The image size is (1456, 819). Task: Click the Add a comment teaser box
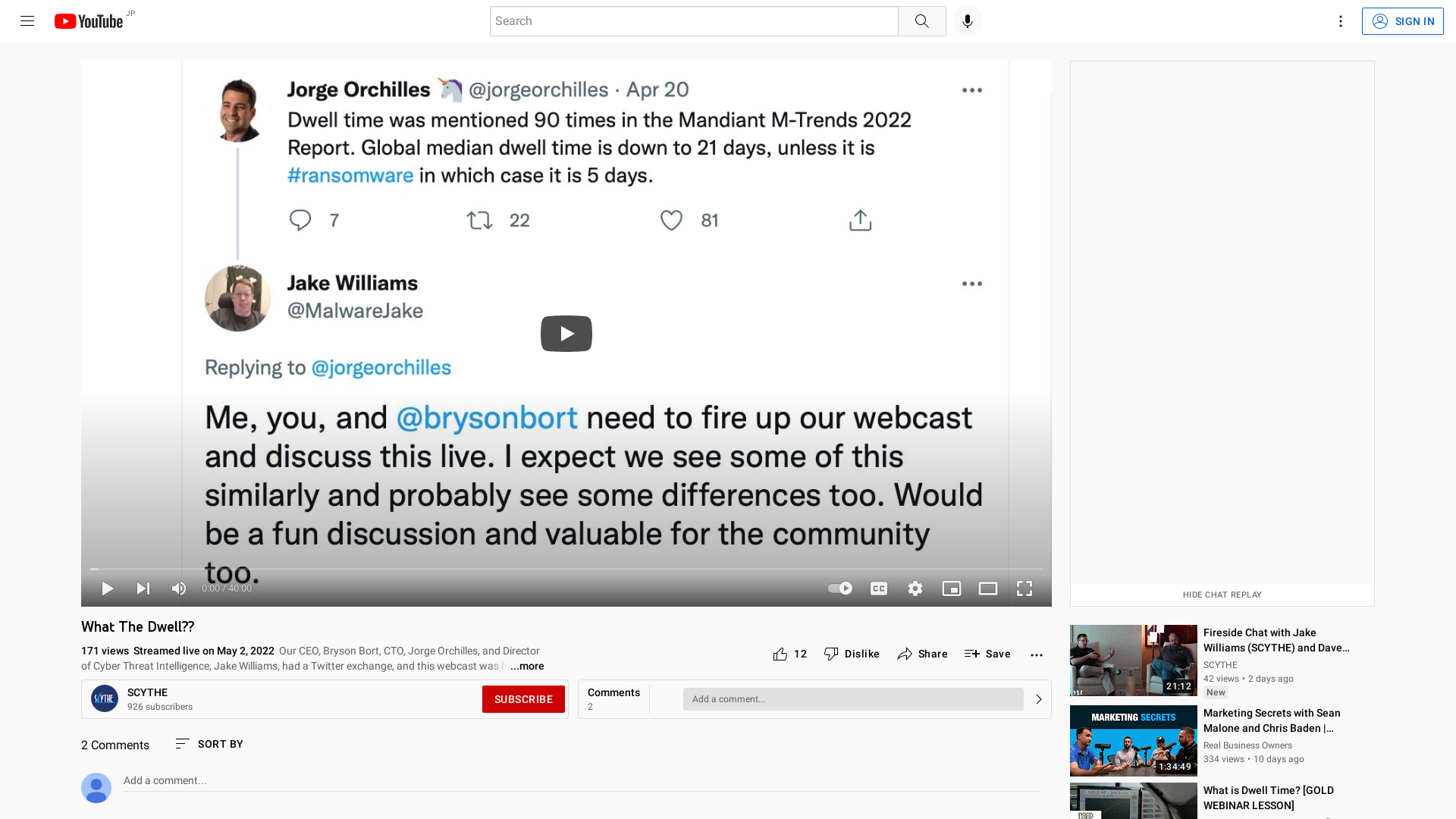point(853,699)
